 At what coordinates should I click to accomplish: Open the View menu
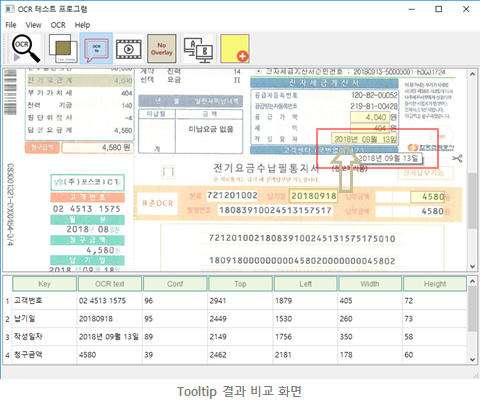33,25
